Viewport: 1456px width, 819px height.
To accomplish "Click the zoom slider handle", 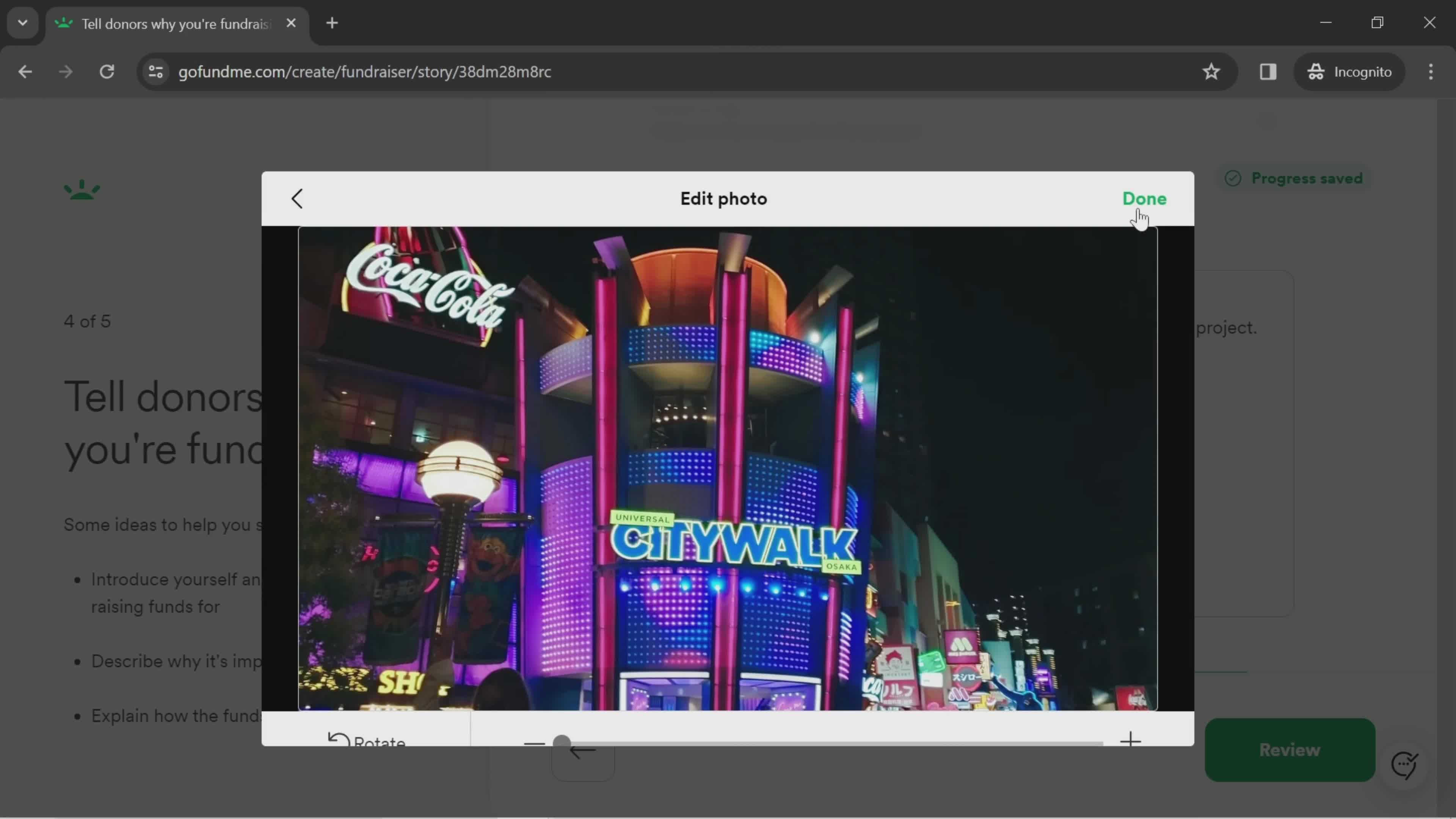I will (x=561, y=742).
